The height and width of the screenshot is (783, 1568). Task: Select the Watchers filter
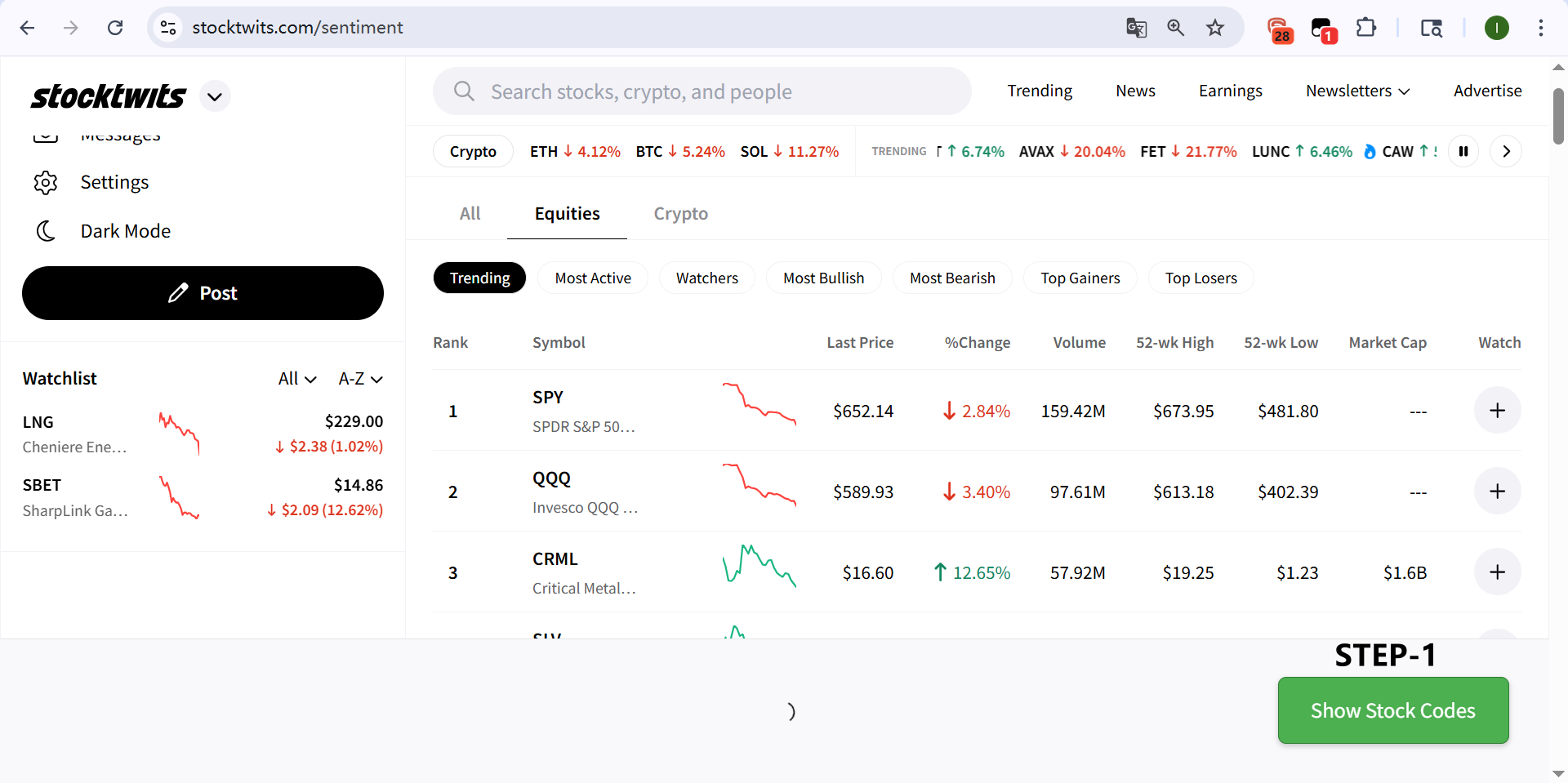pos(707,278)
